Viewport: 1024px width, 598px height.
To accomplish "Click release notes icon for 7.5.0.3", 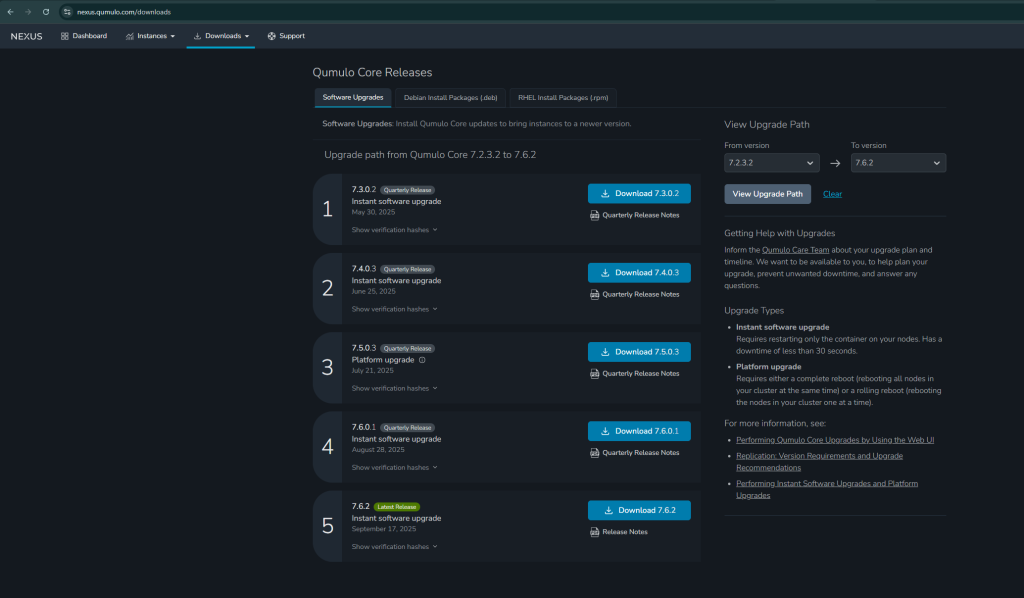I will tap(594, 373).
